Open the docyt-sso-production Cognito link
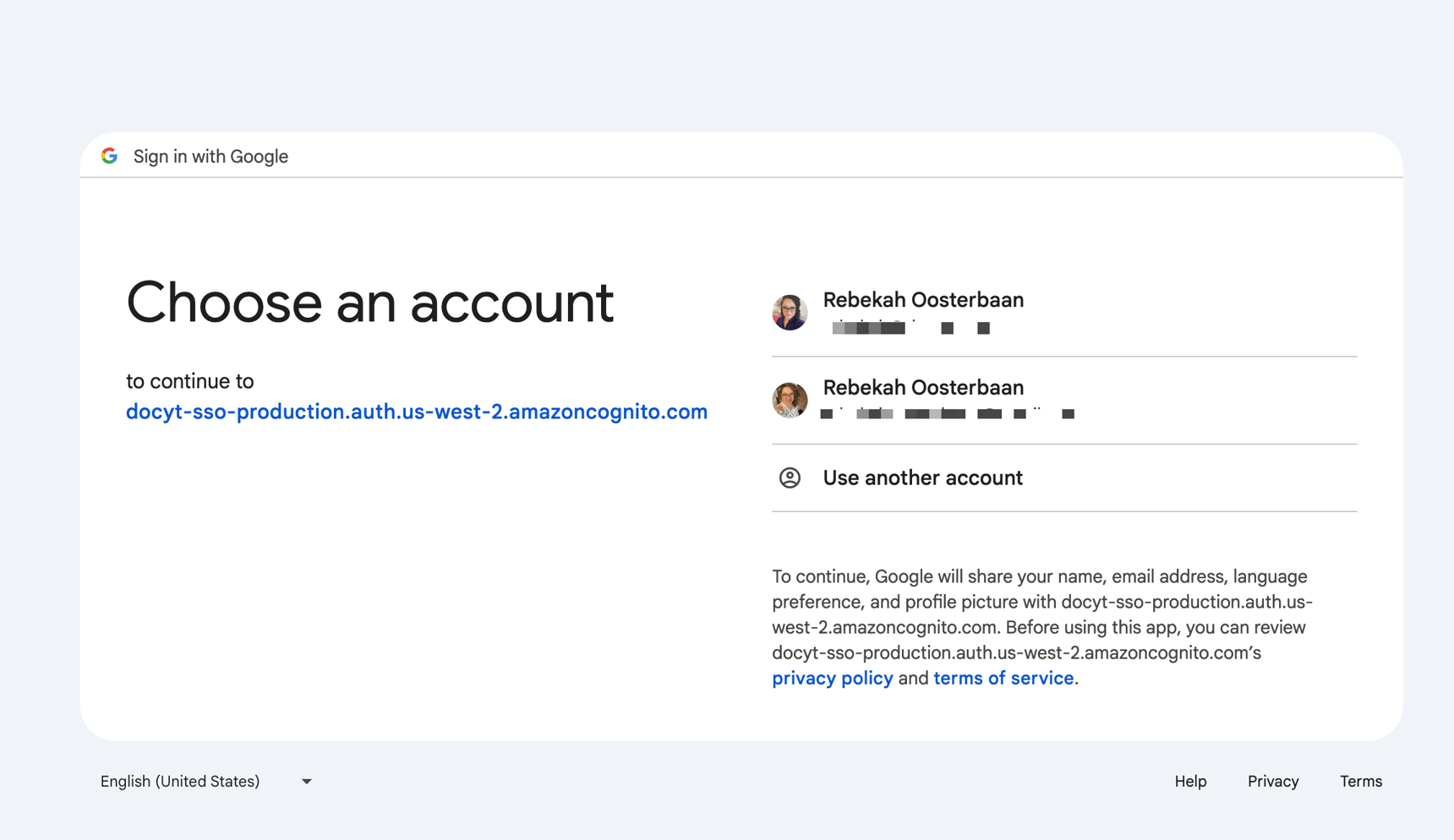This screenshot has width=1454, height=840. [416, 412]
